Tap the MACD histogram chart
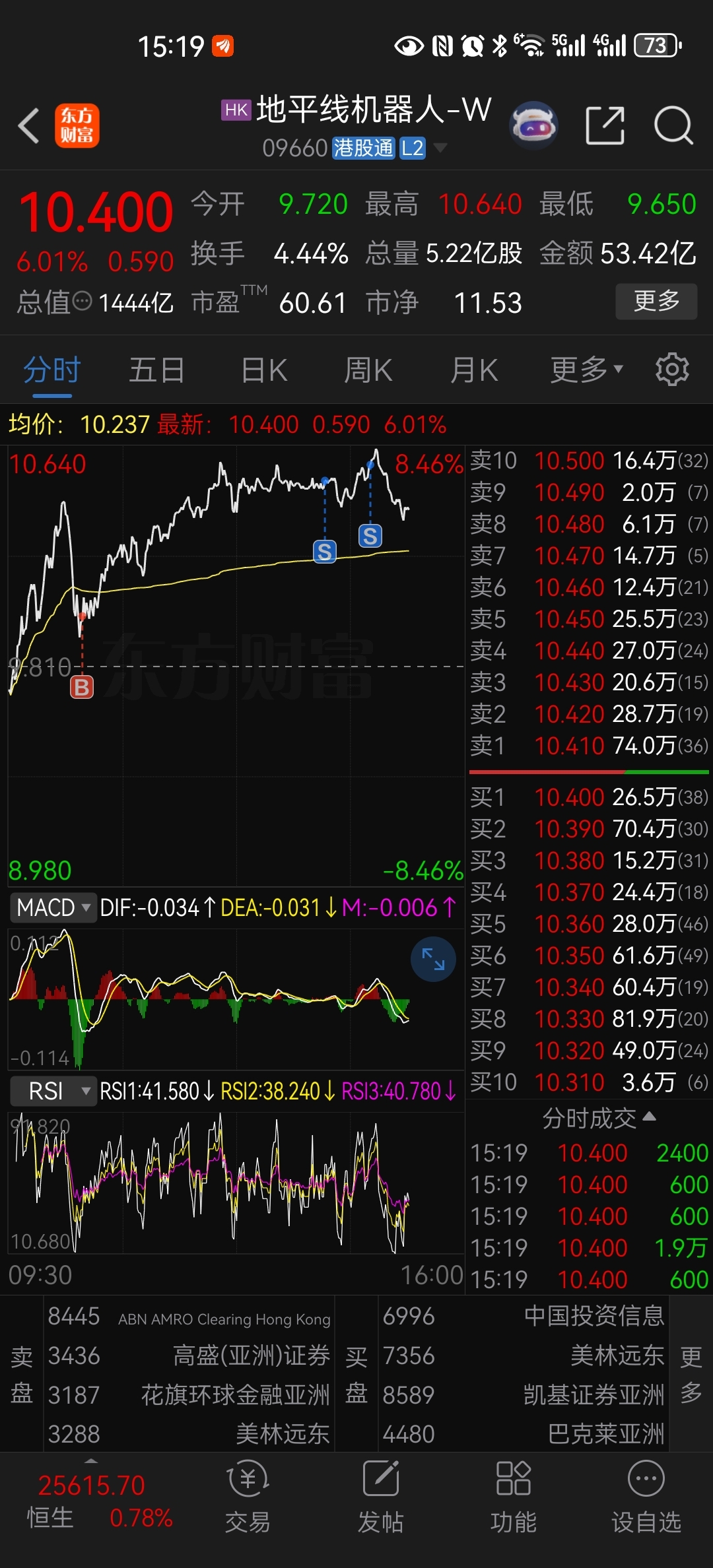713x1568 pixels. (236, 998)
